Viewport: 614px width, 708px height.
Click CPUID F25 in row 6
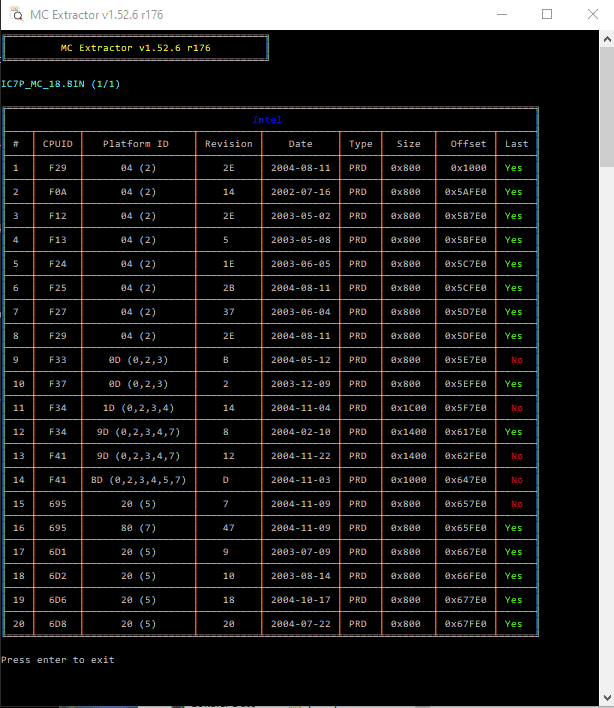pyautogui.click(x=57, y=288)
